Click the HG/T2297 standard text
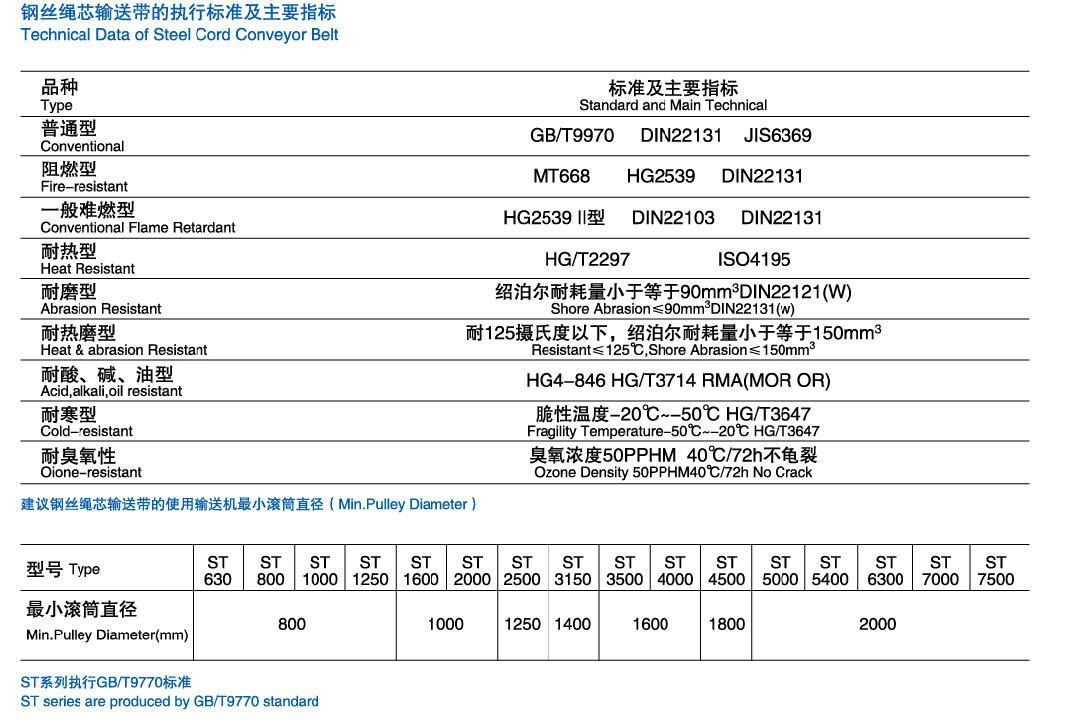1070x722 pixels. tap(587, 259)
